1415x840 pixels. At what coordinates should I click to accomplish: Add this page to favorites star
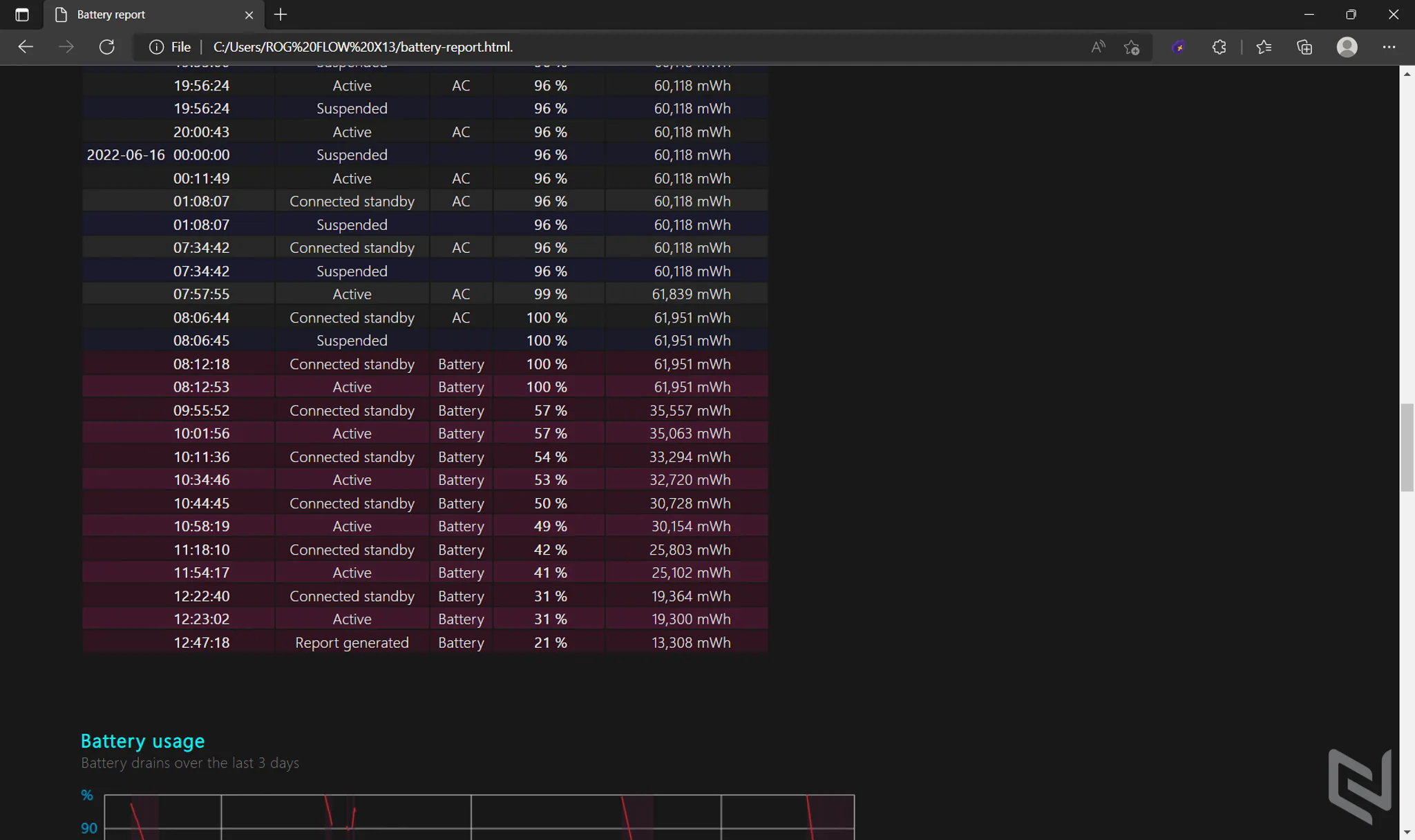[1131, 47]
